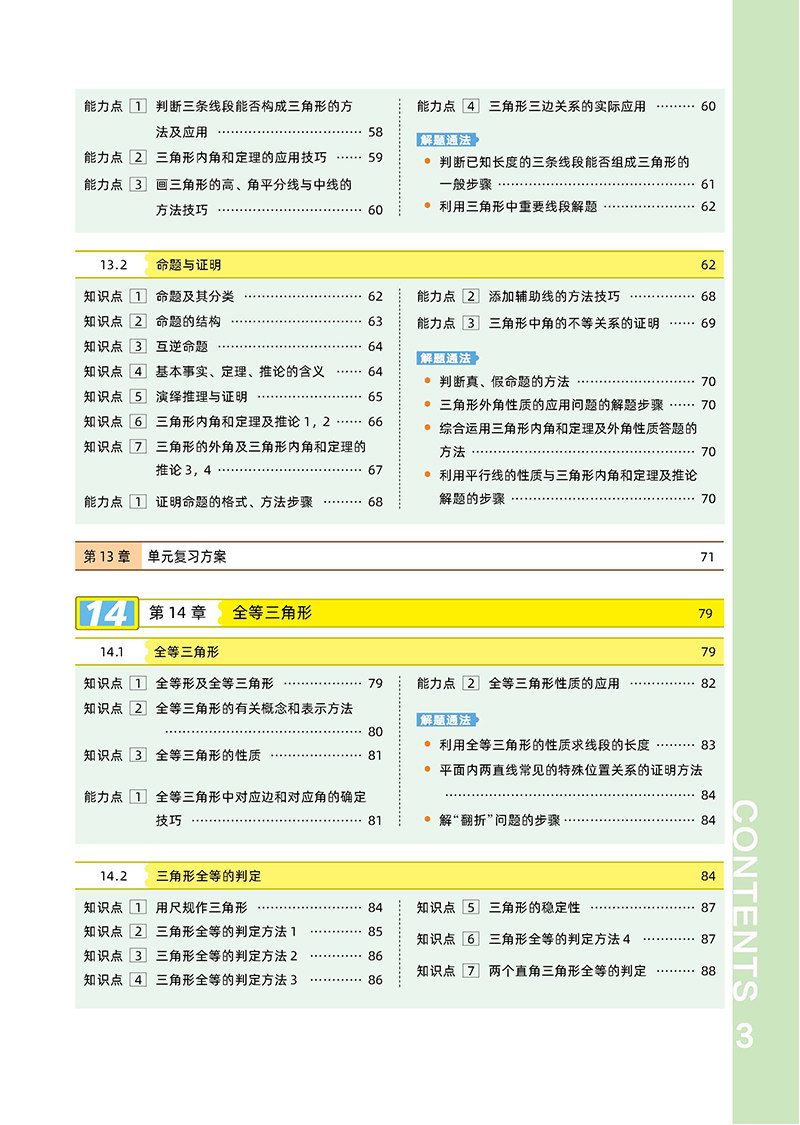Screen dimensions: 800x1125
Task: Click '解题通法' tag above '判断真、假命题的方法'
Action: [x=447, y=358]
